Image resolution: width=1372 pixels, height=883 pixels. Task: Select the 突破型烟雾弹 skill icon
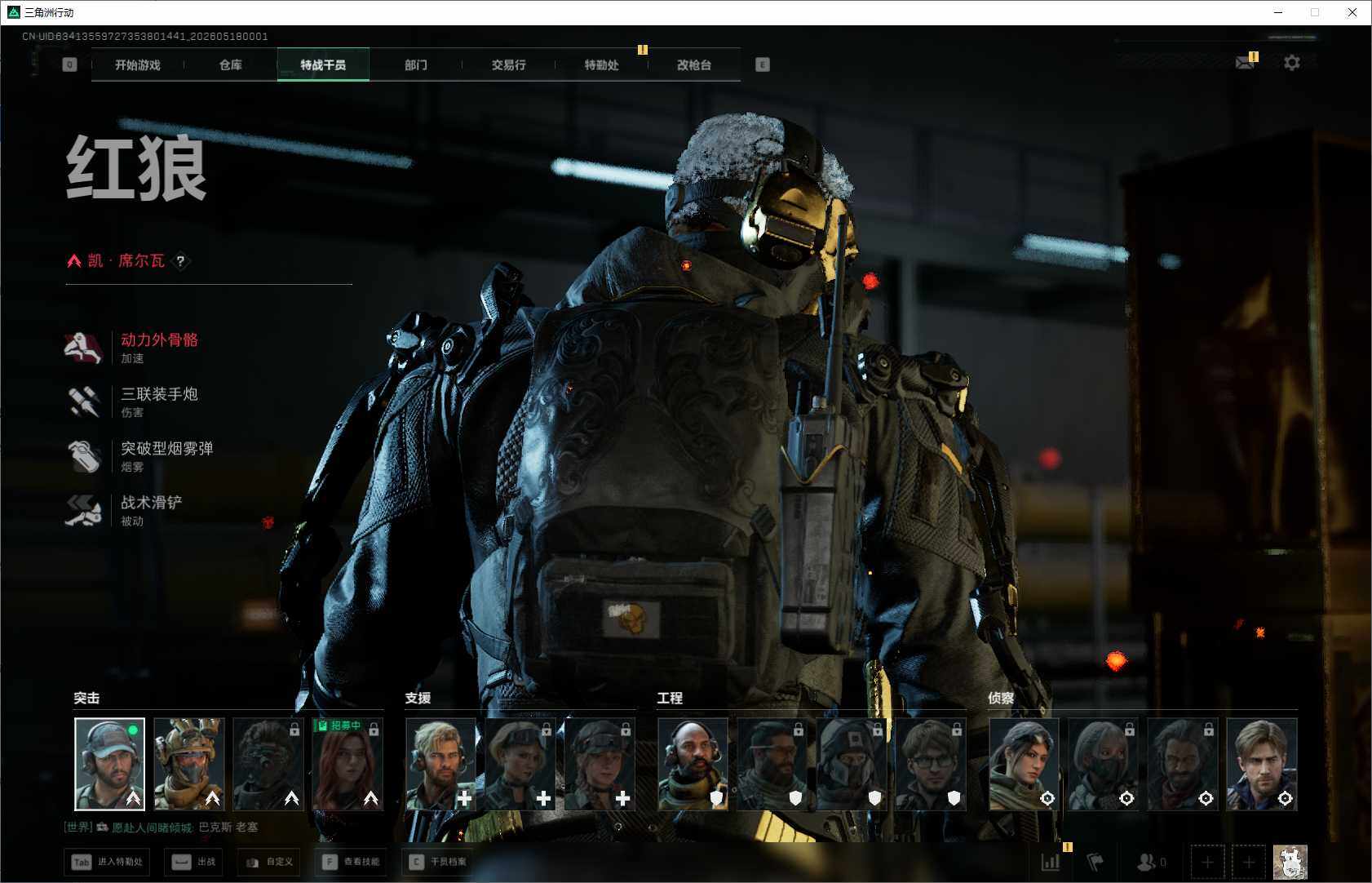point(83,456)
